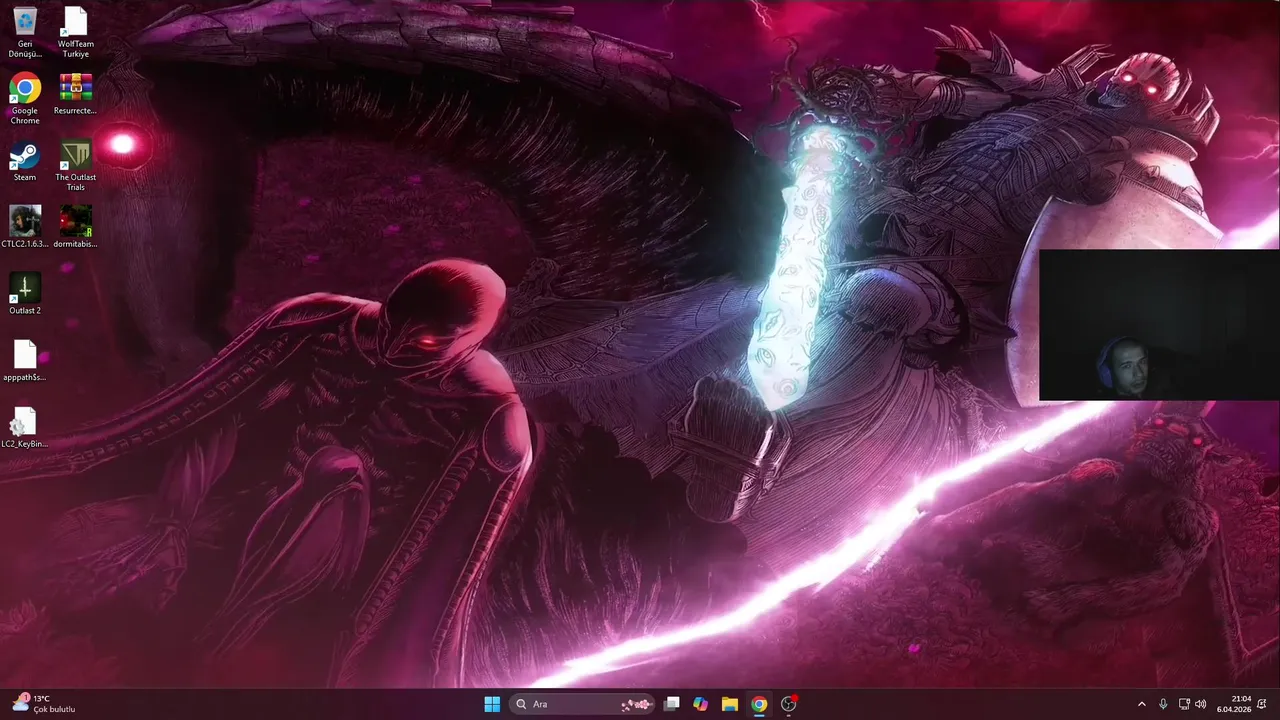Open Task View from the taskbar
Screen dimensions: 1280x720
pos(672,704)
